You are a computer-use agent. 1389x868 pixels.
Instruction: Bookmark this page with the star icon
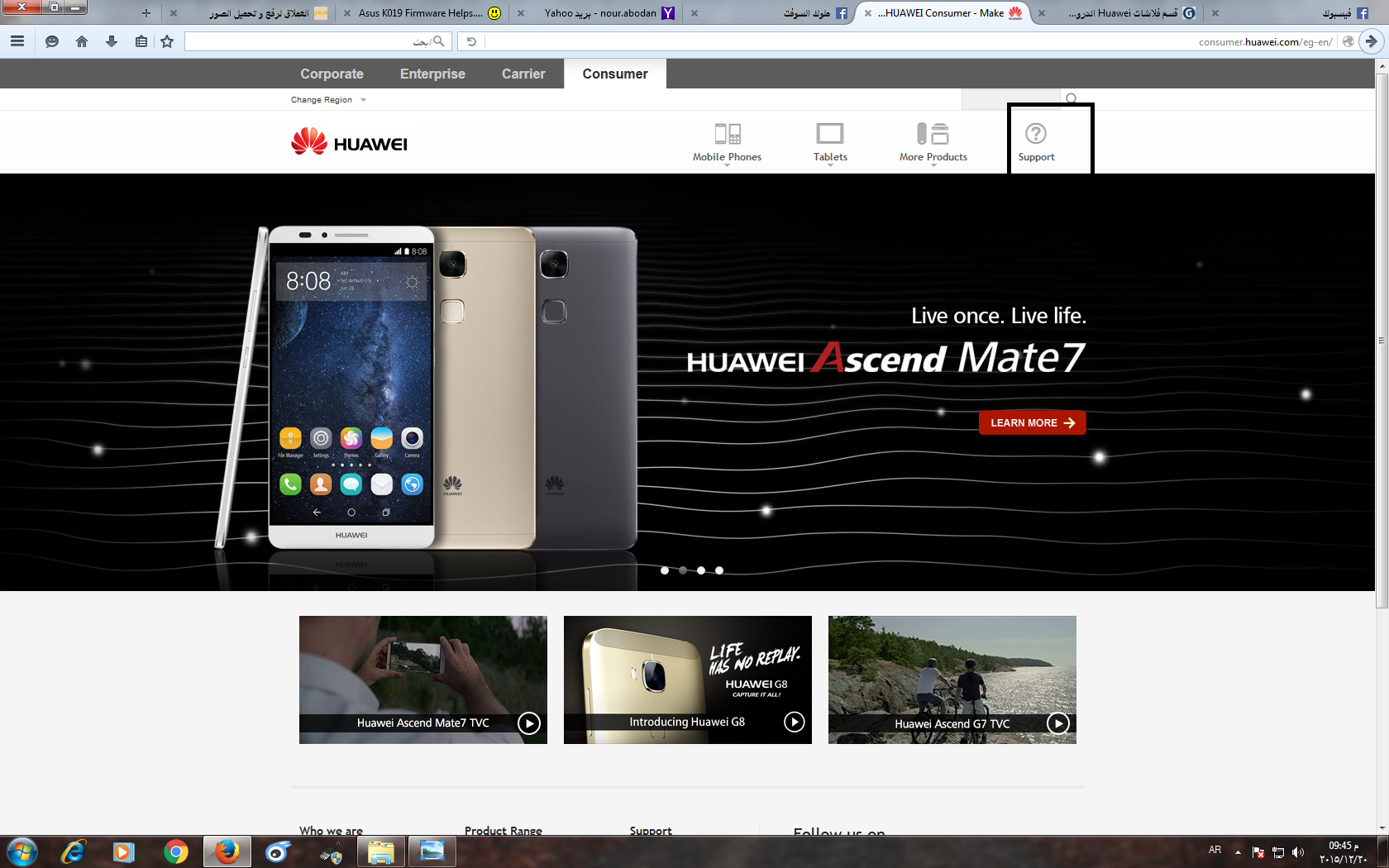167,41
